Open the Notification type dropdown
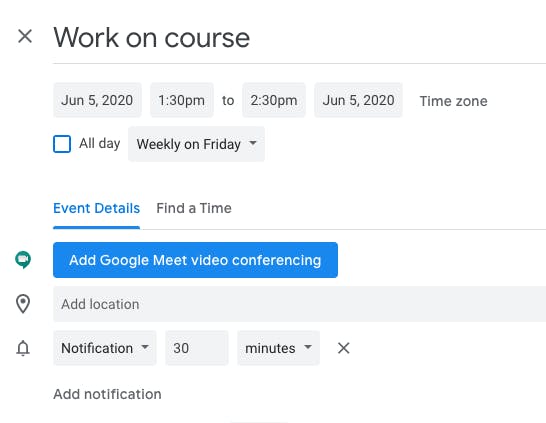The height and width of the screenshot is (423, 546). 105,348
